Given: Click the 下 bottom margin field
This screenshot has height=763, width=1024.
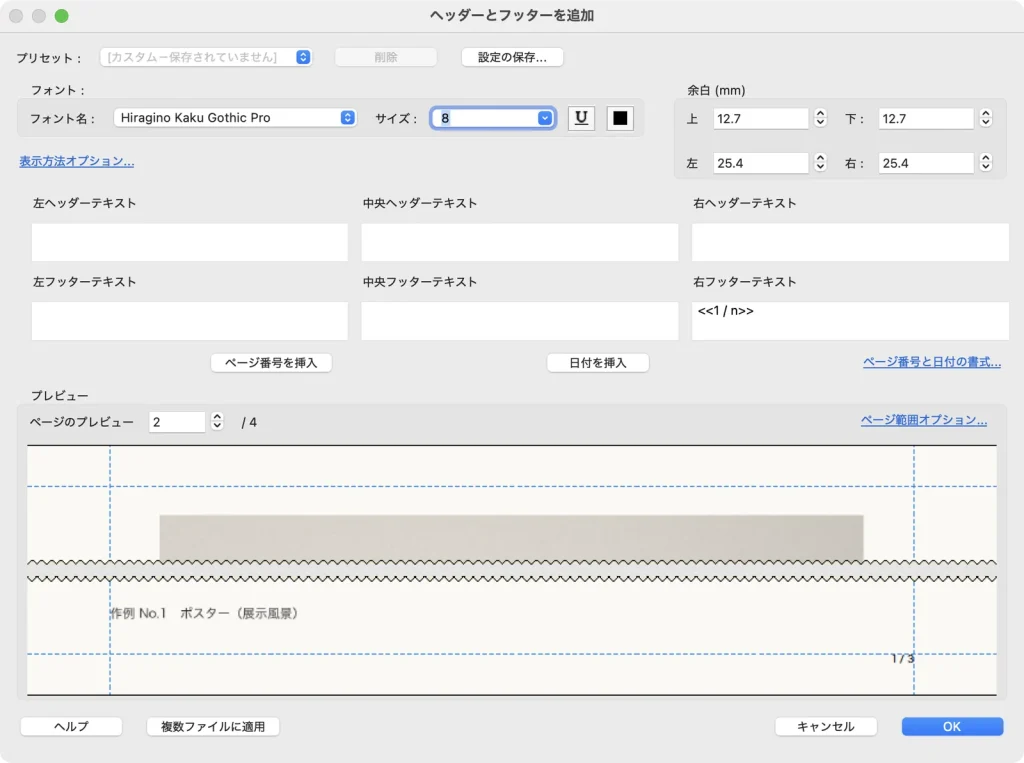Looking at the screenshot, I should click(x=926, y=118).
